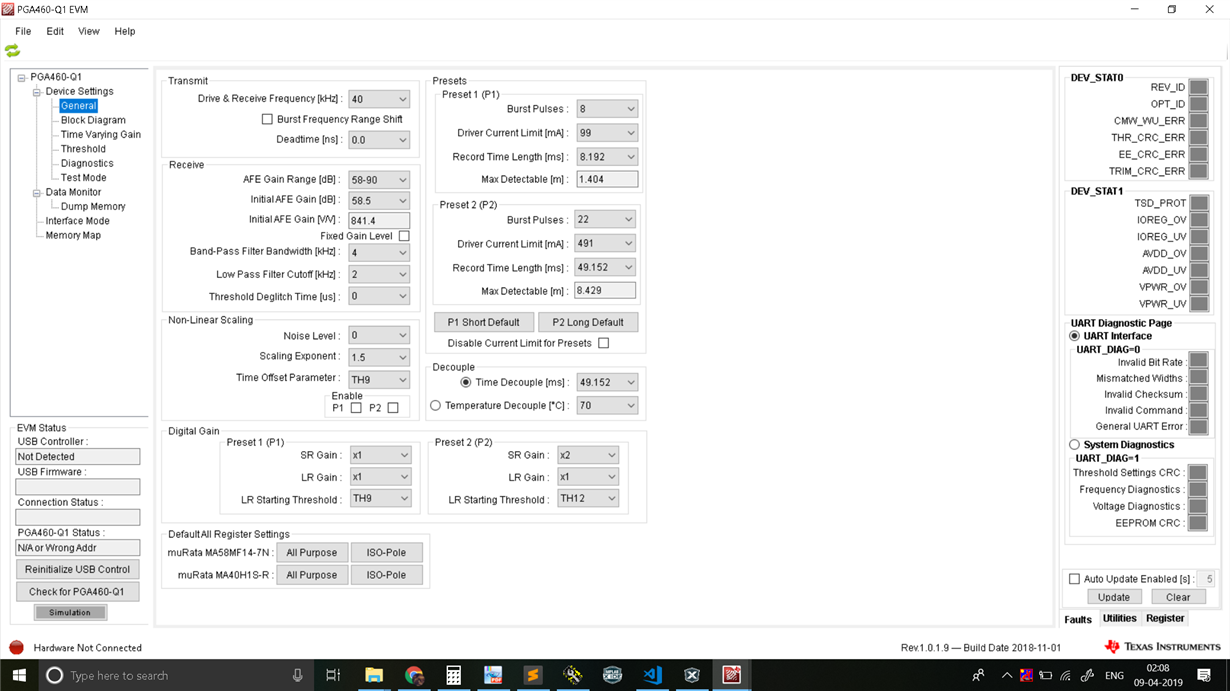
Task: Click the Windows taskbar search box
Action: point(174,675)
